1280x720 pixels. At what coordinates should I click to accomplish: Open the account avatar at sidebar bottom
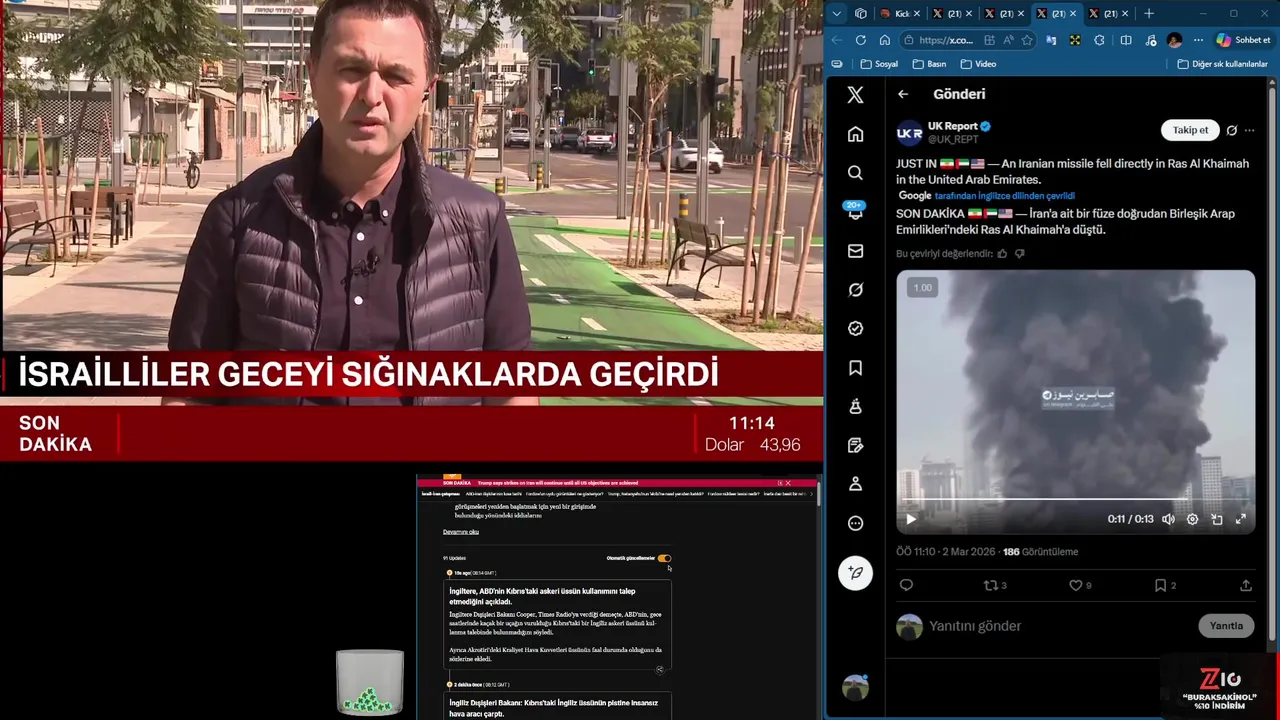(x=855, y=688)
